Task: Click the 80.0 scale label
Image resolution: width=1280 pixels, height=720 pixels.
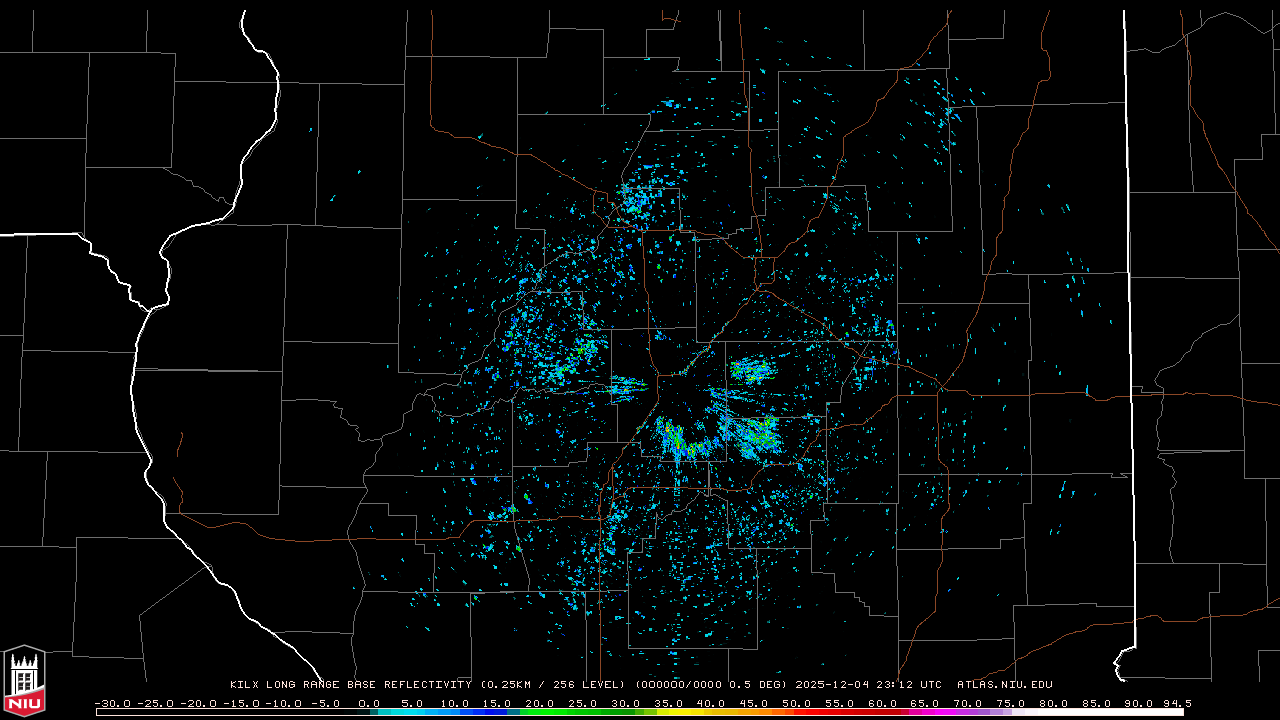Action: [1054, 704]
